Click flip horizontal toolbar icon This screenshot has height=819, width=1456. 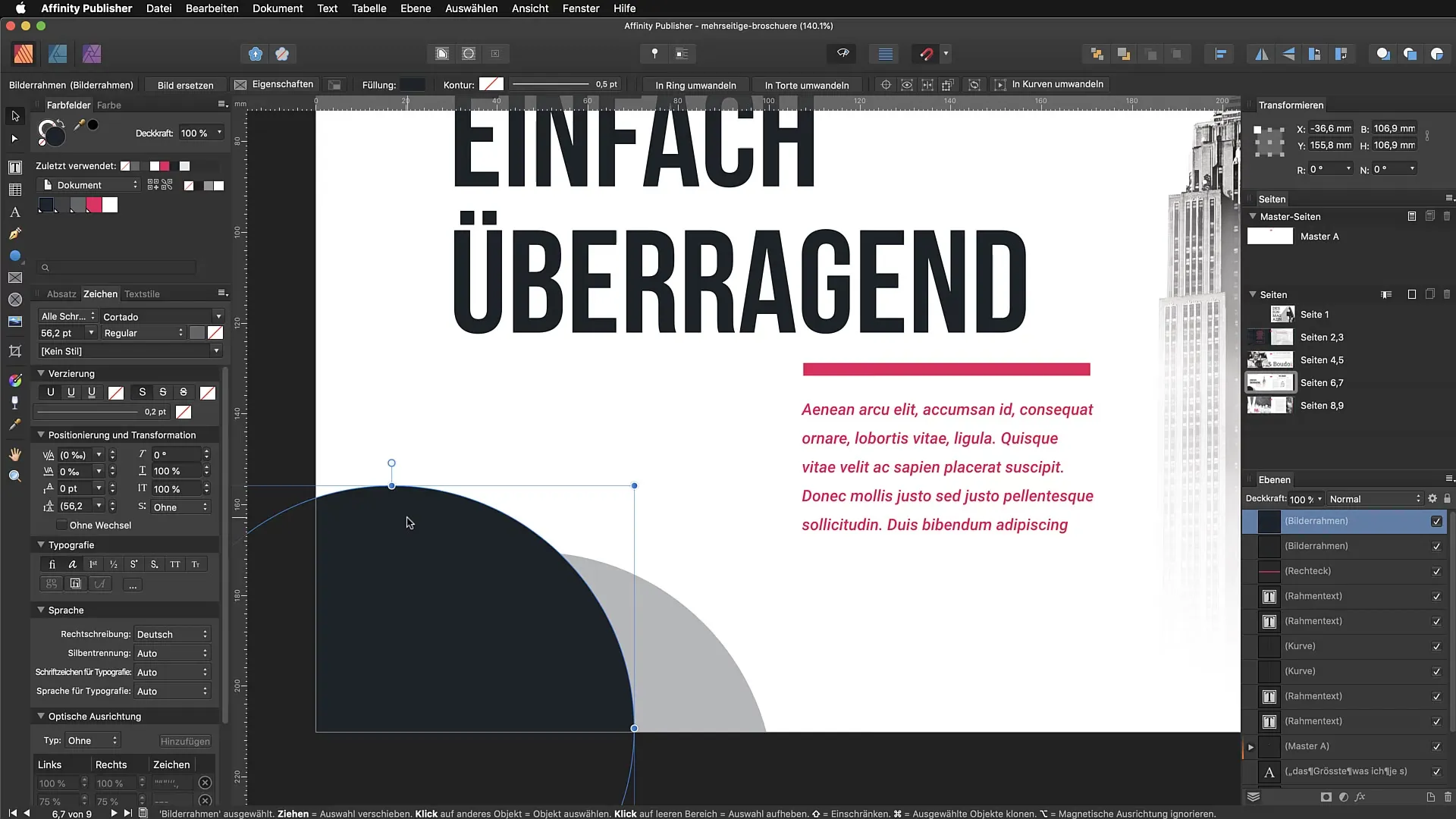[x=1262, y=54]
